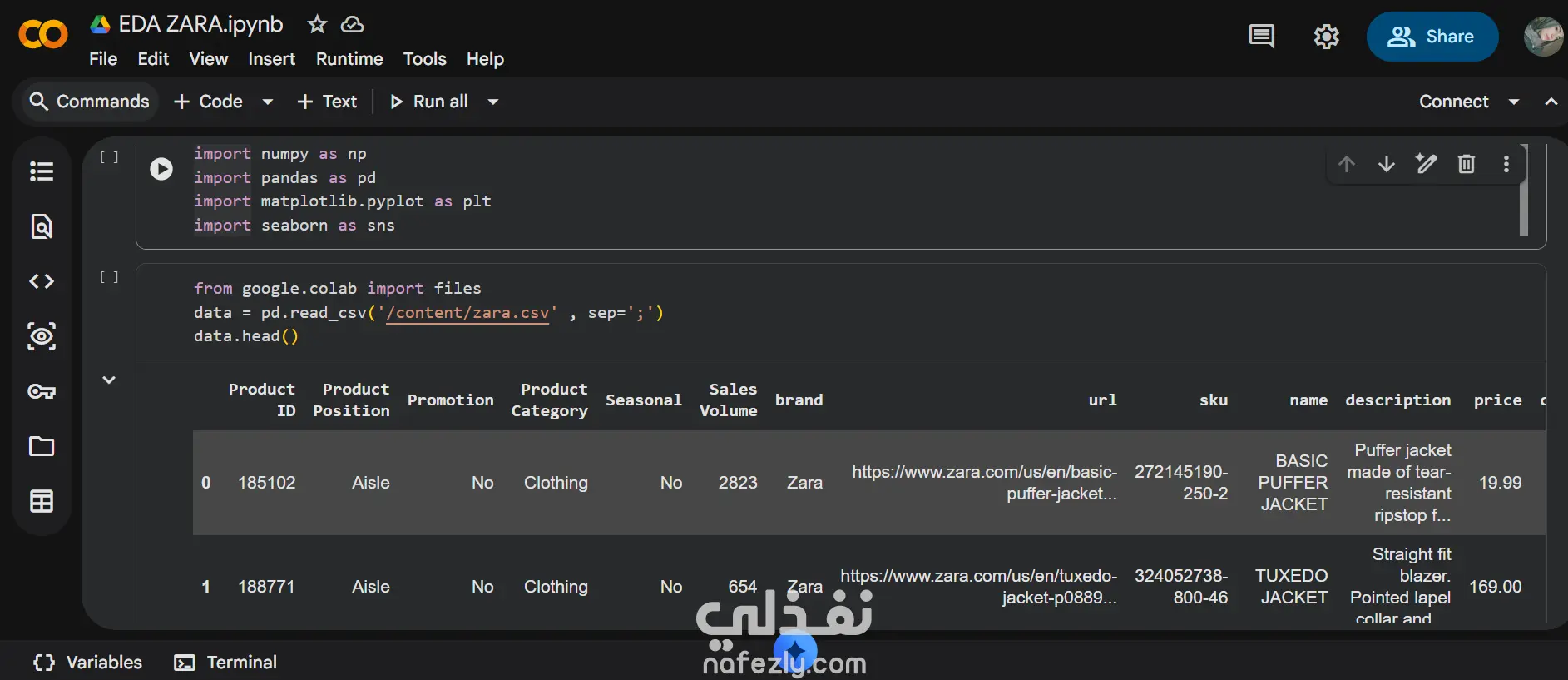Open Find and replace sidebar
Screen dimensions: 1568x680
[x=42, y=226]
